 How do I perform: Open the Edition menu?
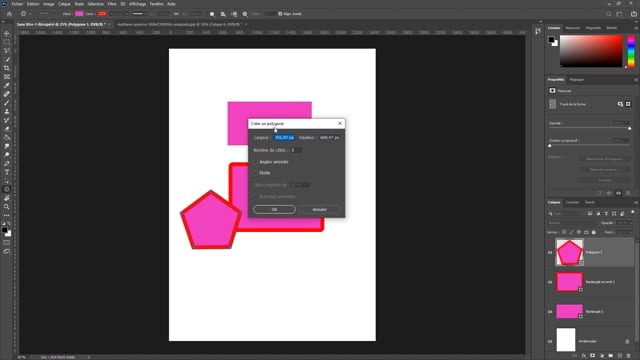pyautogui.click(x=33, y=4)
